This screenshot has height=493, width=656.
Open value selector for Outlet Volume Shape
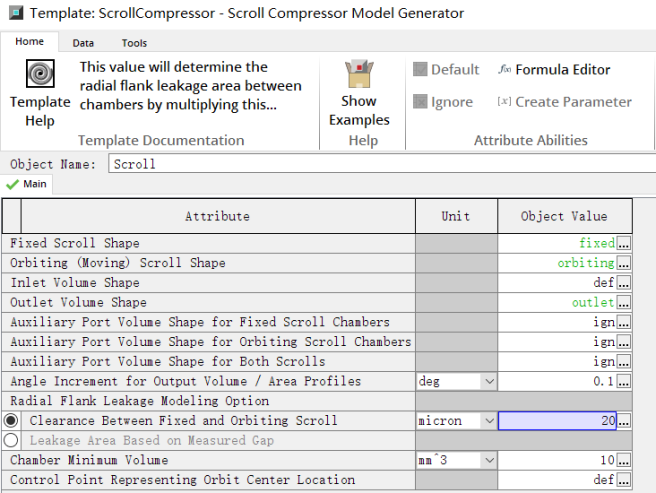tap(624, 302)
